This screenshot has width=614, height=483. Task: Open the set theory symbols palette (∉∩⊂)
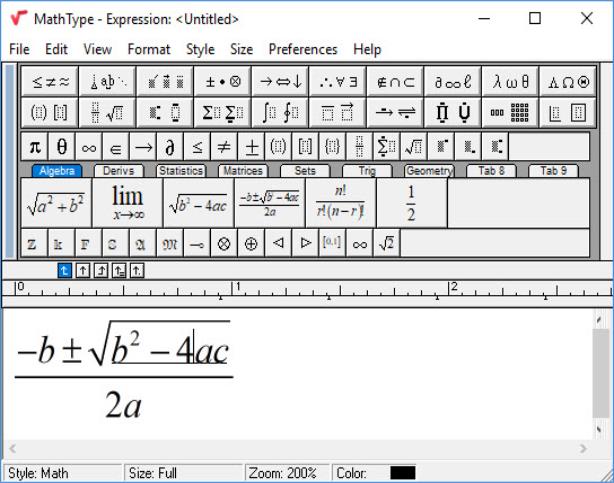[395, 81]
